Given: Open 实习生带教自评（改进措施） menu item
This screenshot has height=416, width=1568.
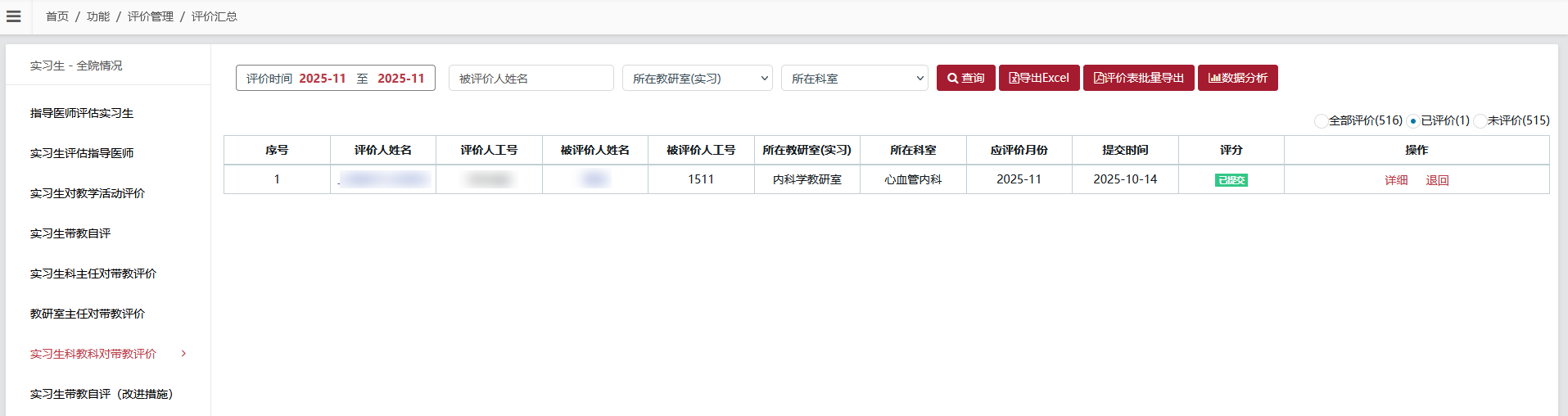Looking at the screenshot, I should point(102,394).
